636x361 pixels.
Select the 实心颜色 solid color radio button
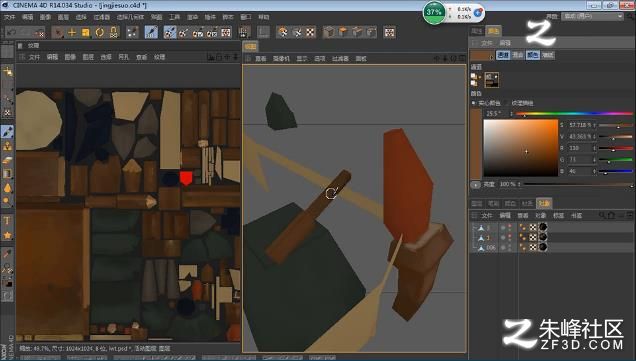pos(474,103)
